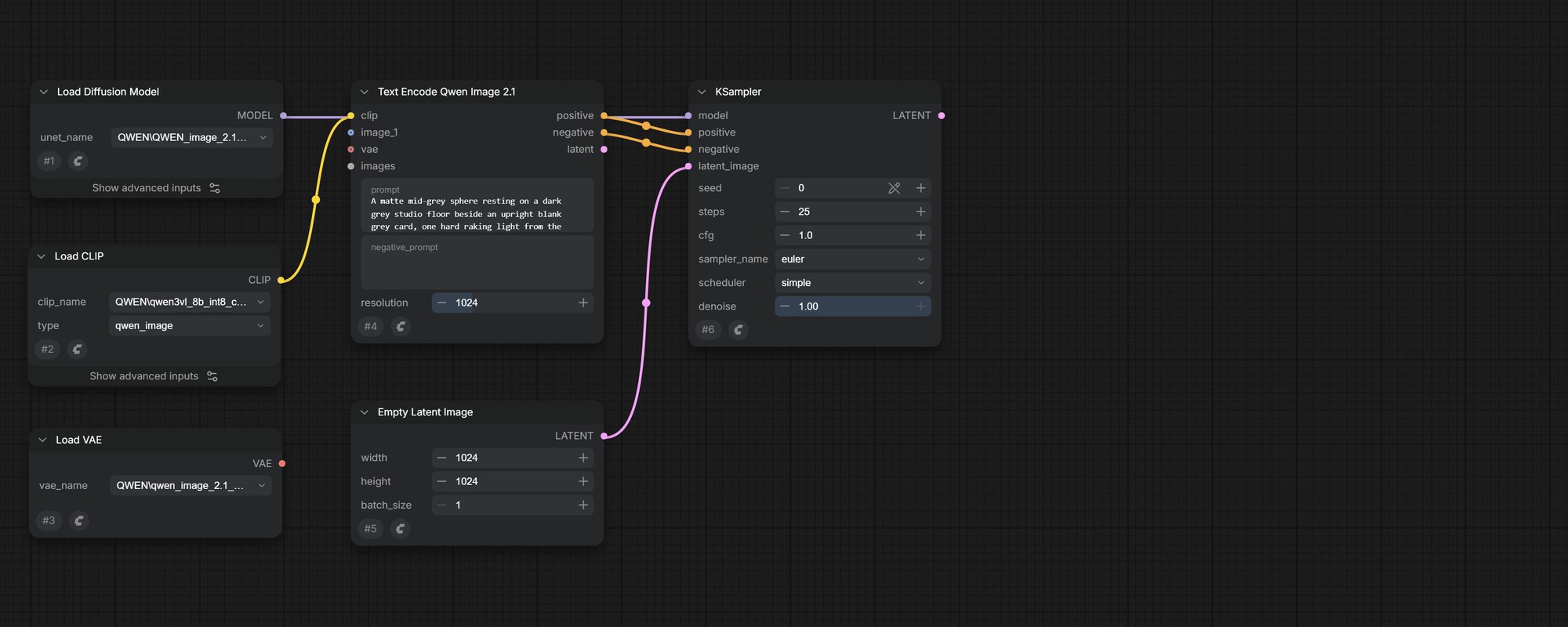
Task: Increase the batch_size value
Action: 583,505
